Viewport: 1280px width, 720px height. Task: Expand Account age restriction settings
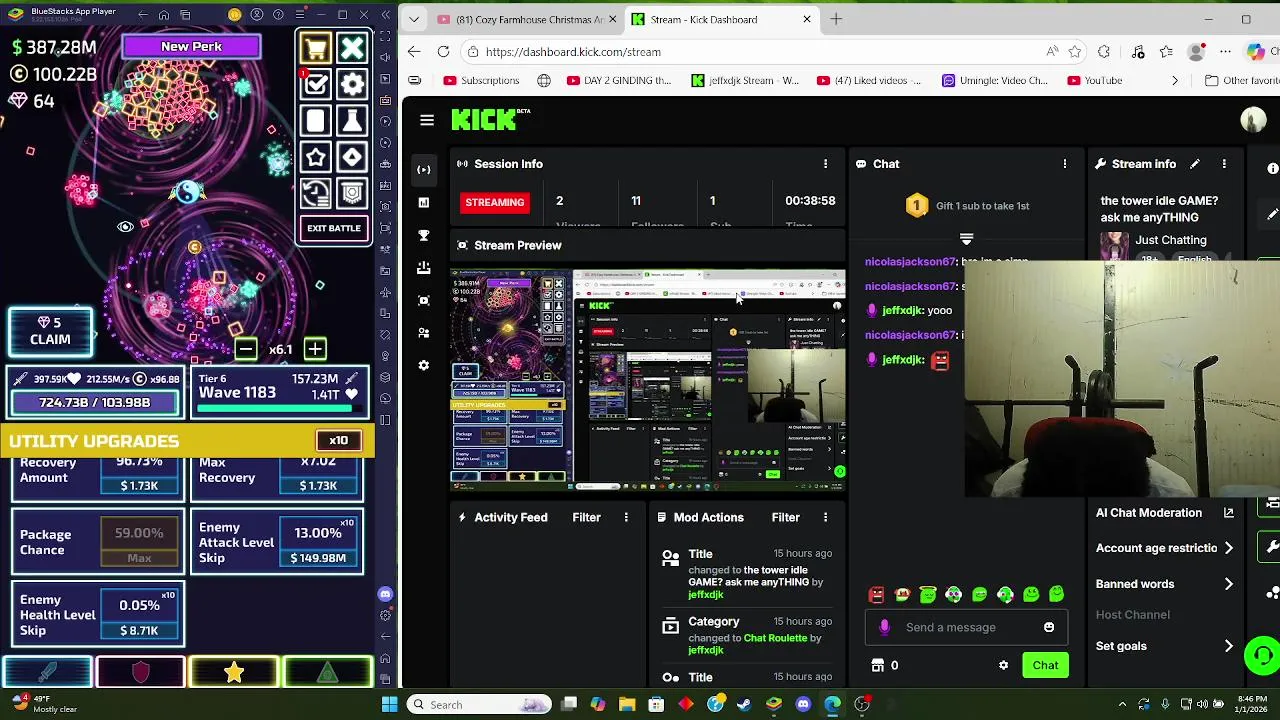pos(1165,548)
